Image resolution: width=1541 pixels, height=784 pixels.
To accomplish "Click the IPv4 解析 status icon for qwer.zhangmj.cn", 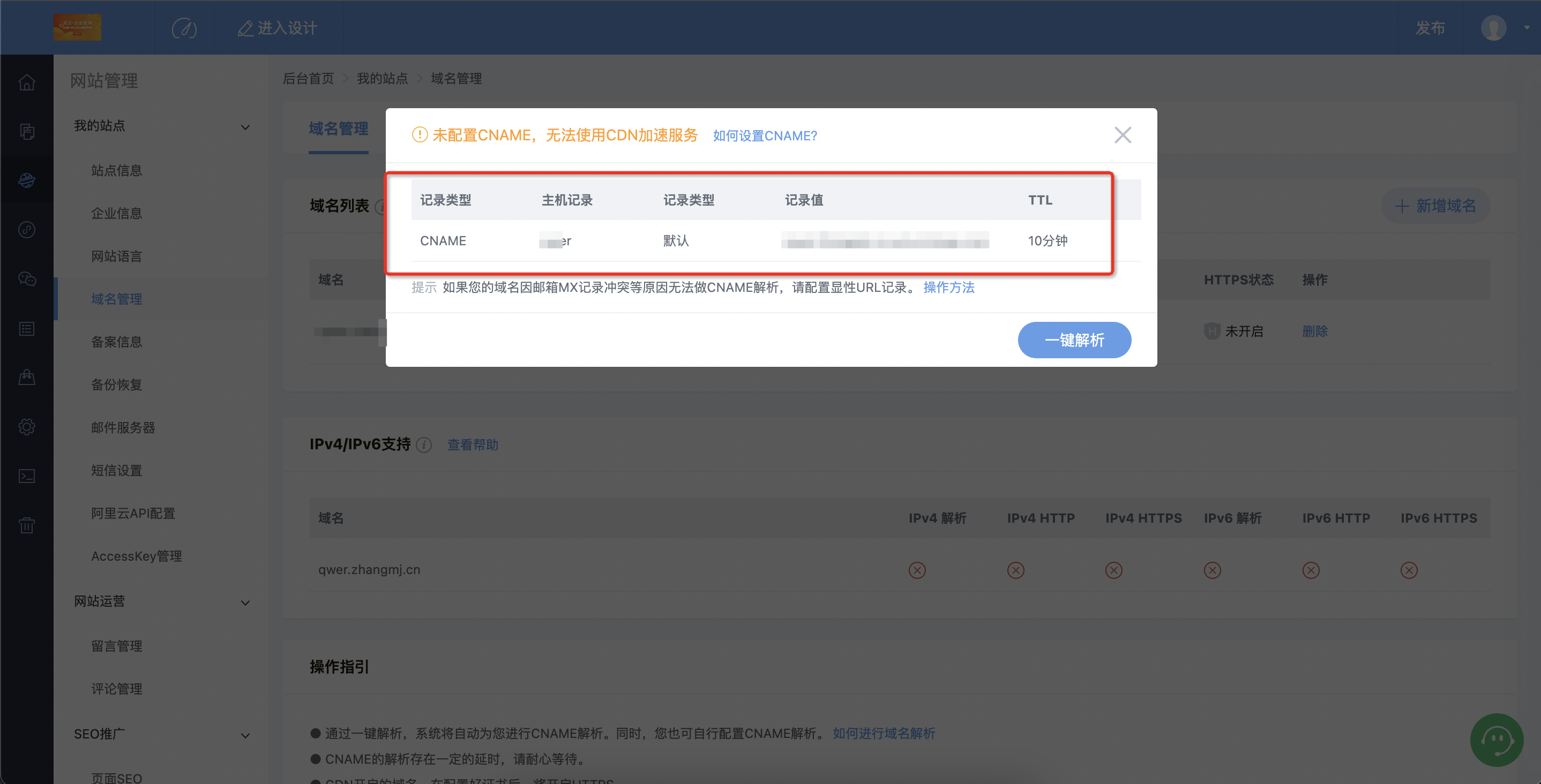I will click(x=917, y=570).
